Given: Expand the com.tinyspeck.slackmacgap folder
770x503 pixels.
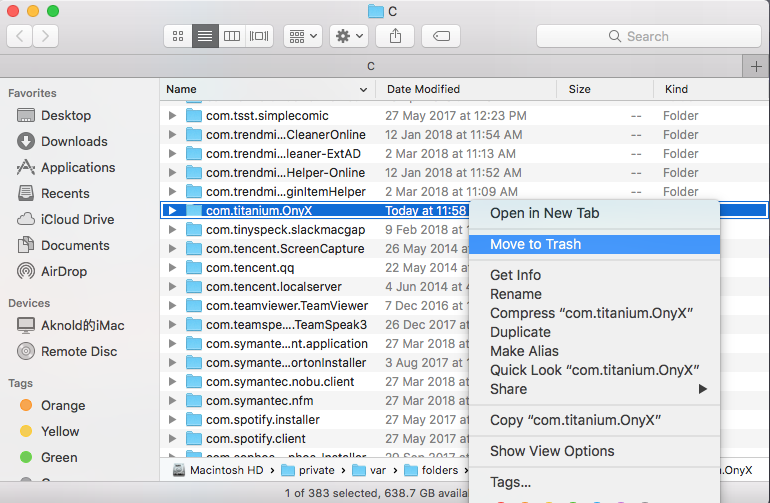Looking at the screenshot, I should [x=172, y=230].
